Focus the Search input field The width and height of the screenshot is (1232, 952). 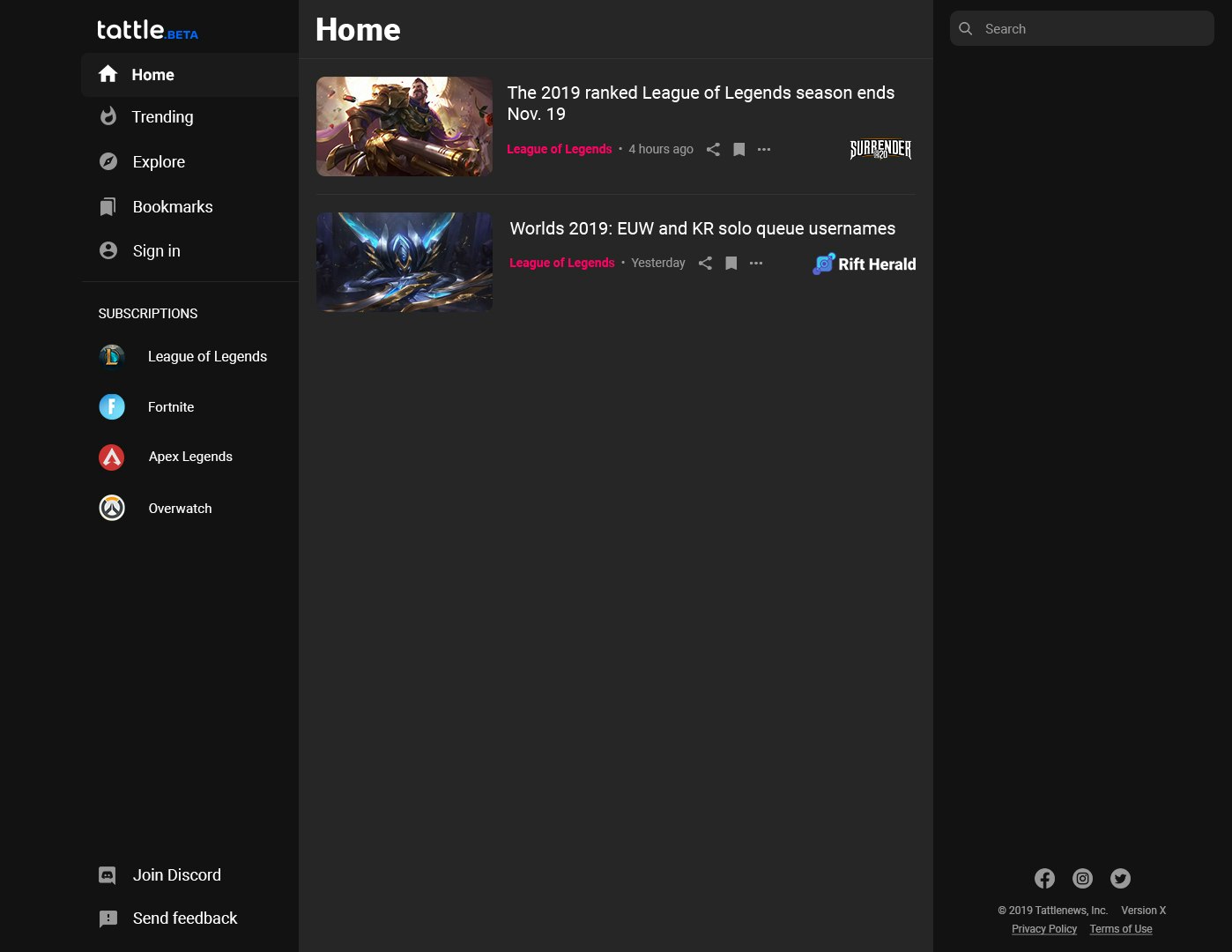click(x=1082, y=28)
